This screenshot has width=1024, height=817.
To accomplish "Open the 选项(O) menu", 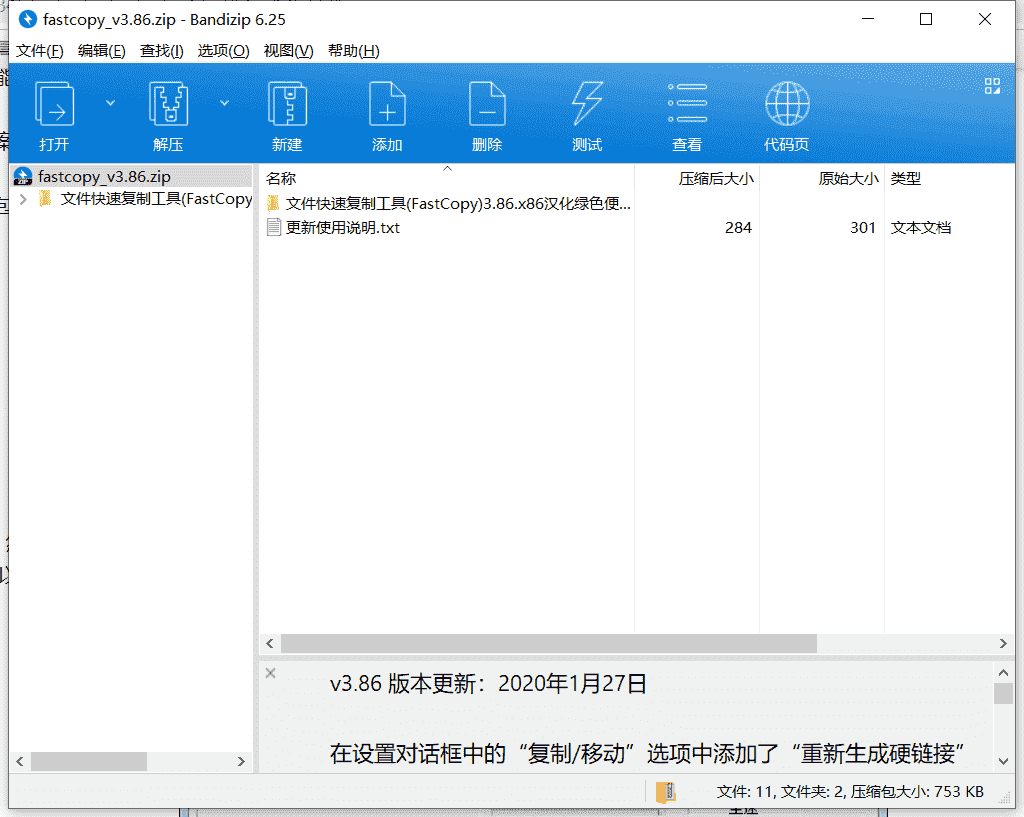I will [223, 51].
